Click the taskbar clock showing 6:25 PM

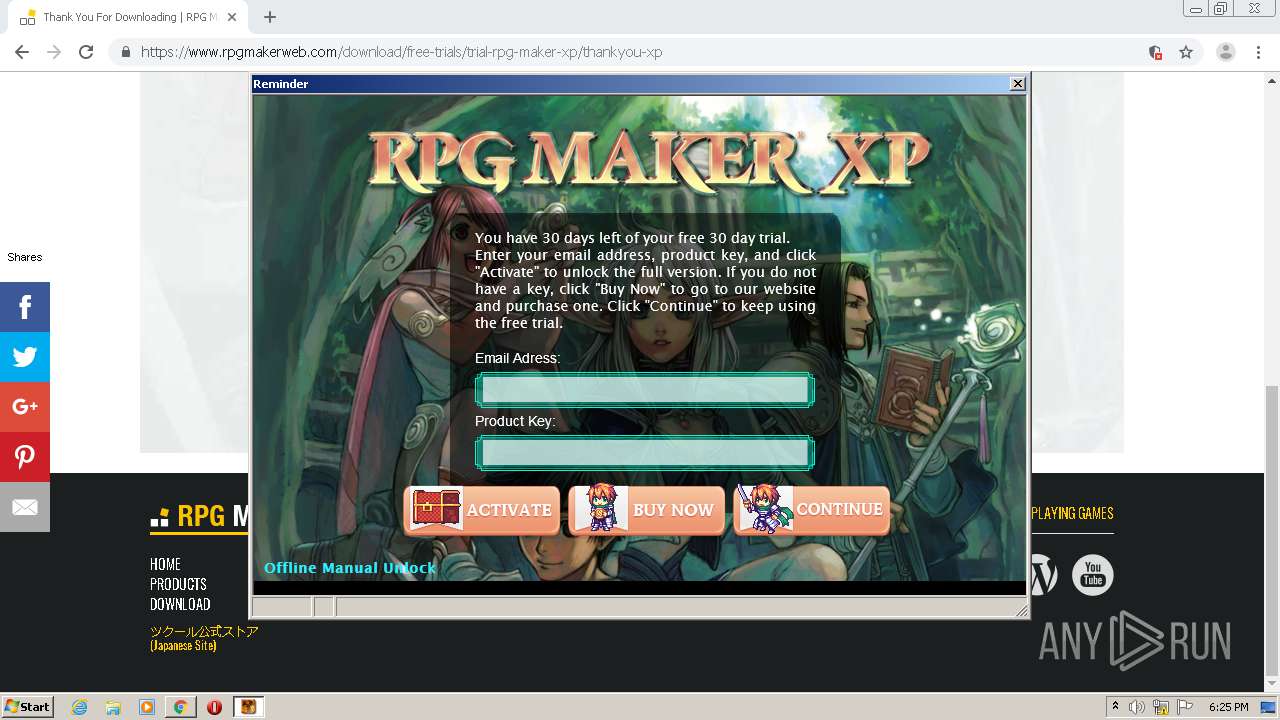coord(1228,707)
